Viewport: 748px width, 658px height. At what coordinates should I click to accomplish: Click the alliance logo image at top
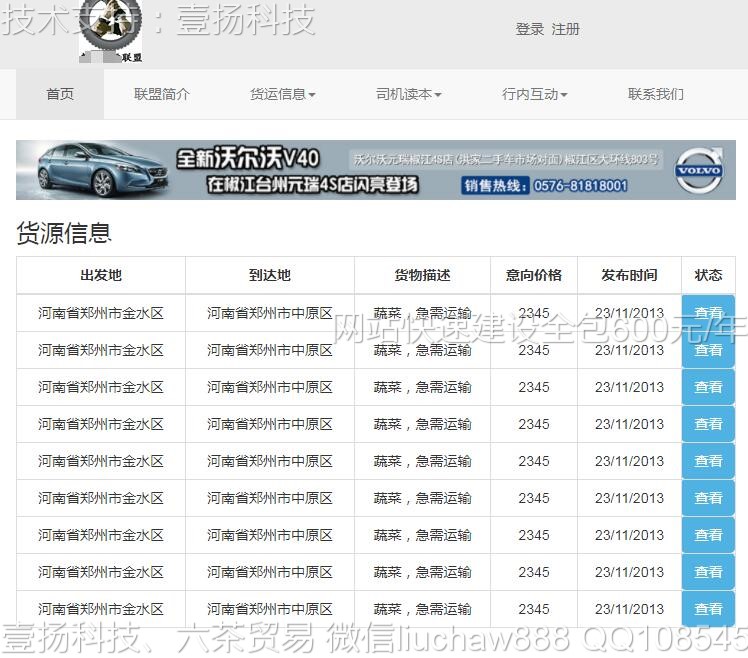111,31
